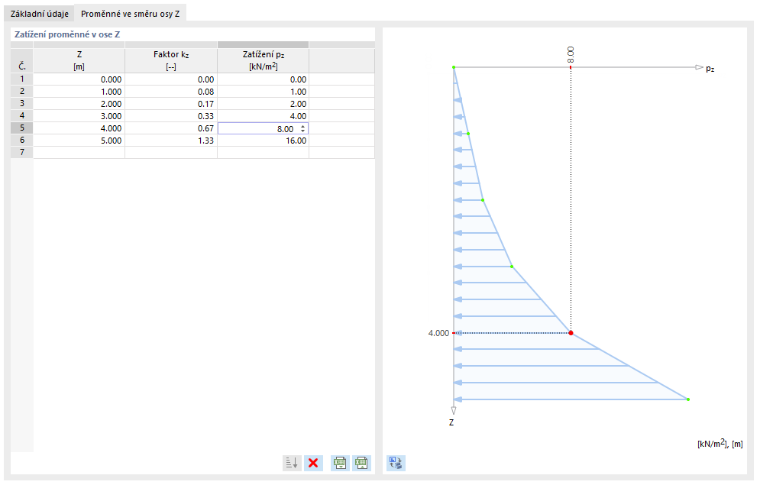This screenshot has height=485, width=760.
Task: Sort the table rows by Z
Action: tap(292, 463)
